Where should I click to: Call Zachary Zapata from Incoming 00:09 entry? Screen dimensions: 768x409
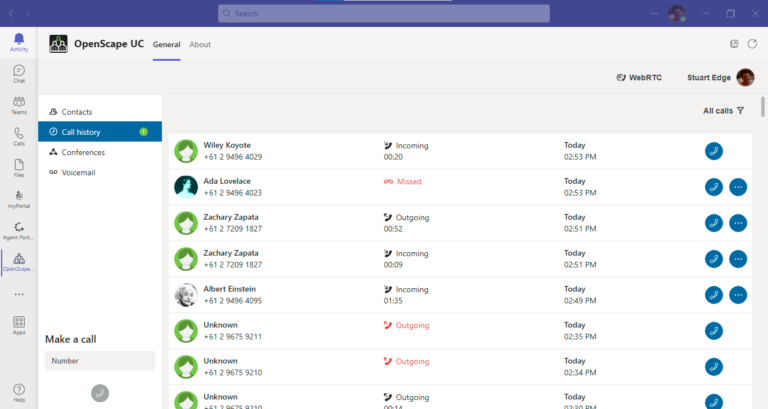714,259
